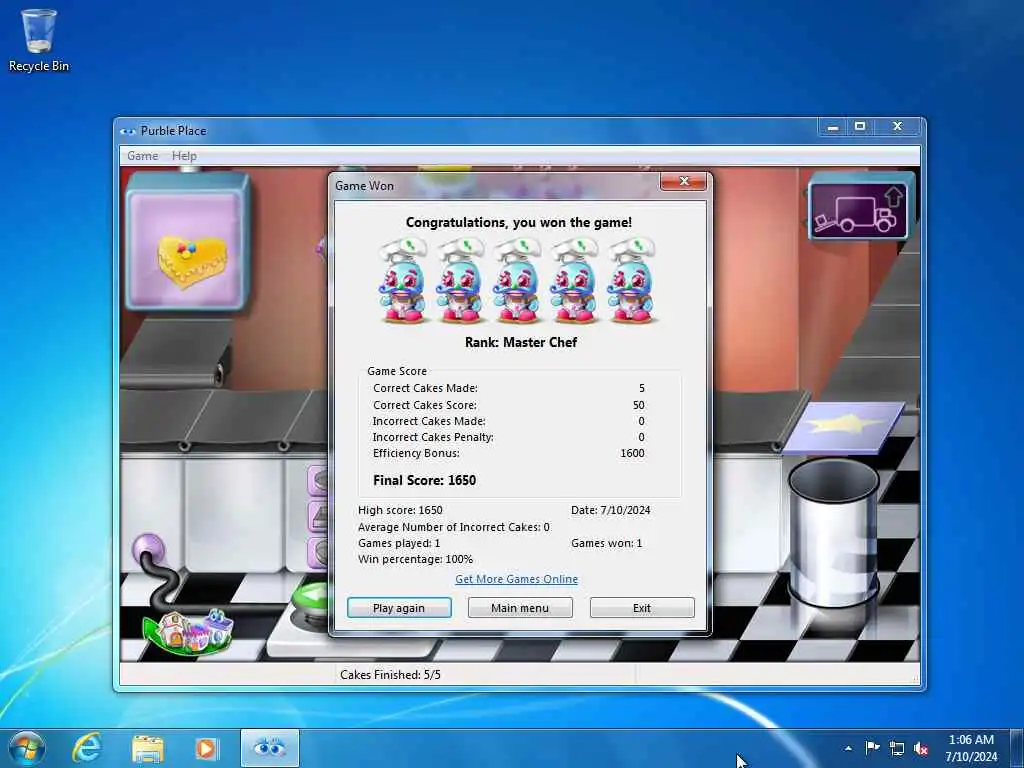1024x768 pixels.
Task: Go to Main menu from dialog
Action: 520,607
